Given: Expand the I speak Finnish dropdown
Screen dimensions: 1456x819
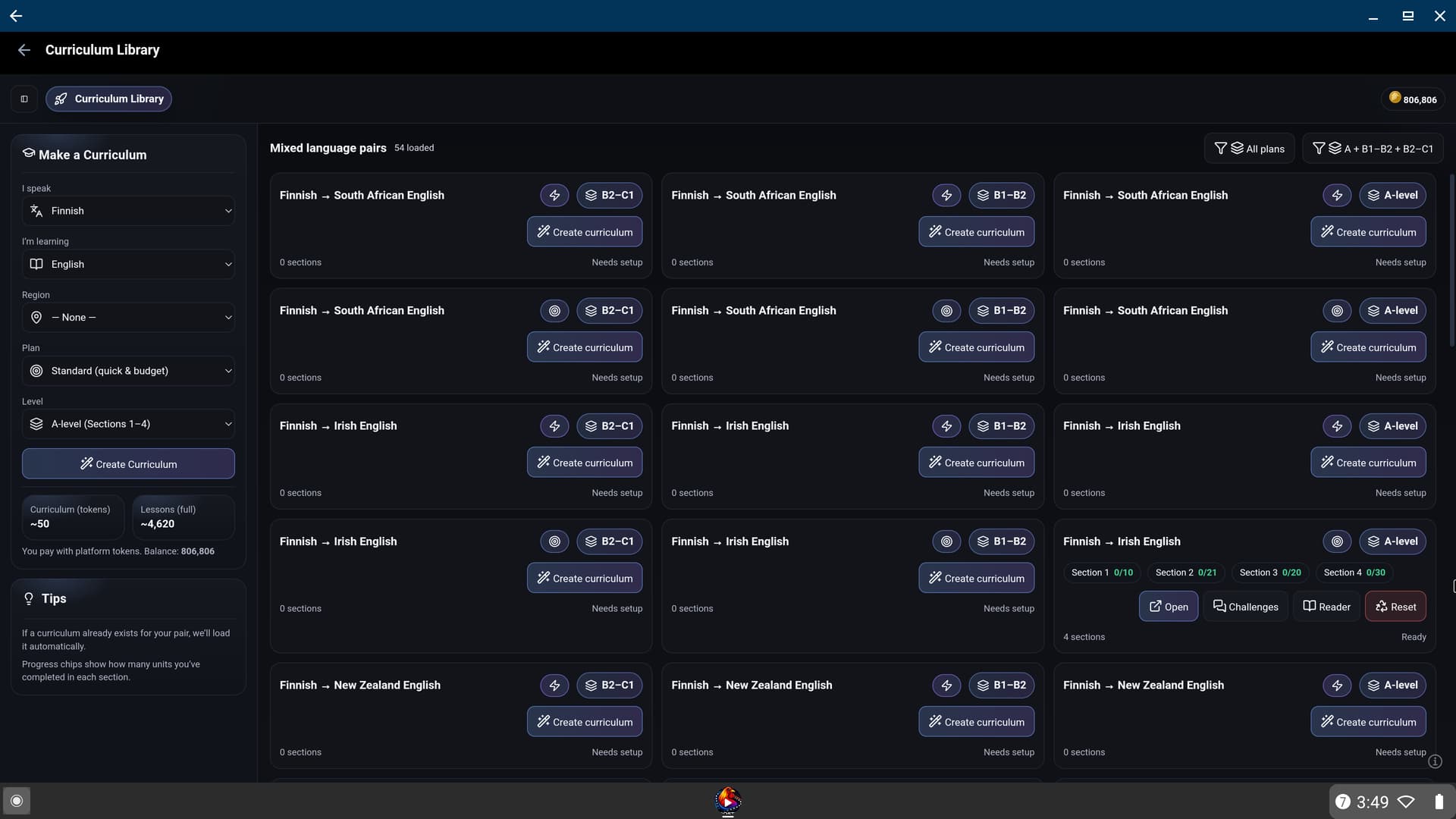Looking at the screenshot, I should point(128,211).
